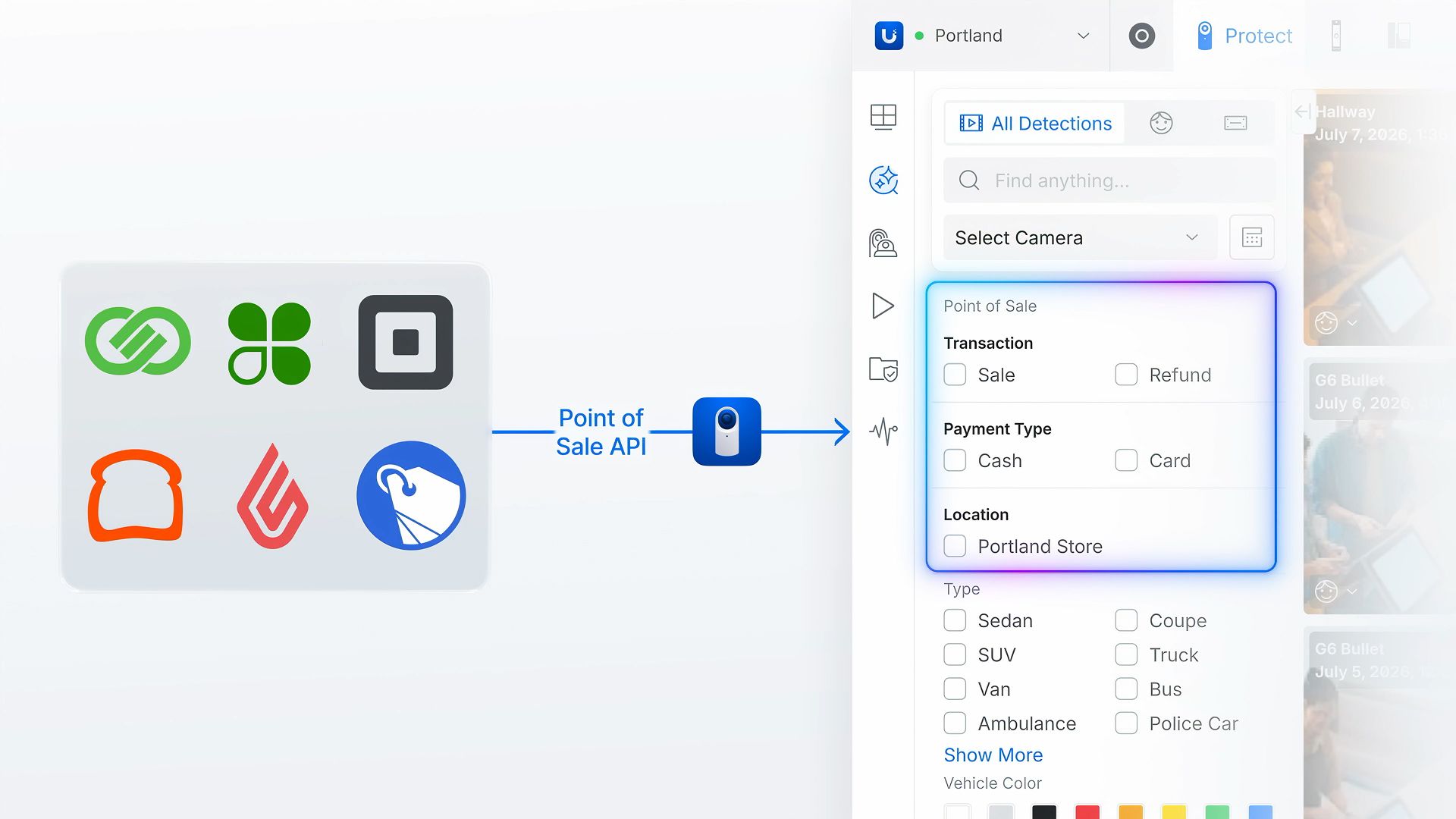Click the Square POS logo
Screen dimensions: 1456x819
point(406,342)
